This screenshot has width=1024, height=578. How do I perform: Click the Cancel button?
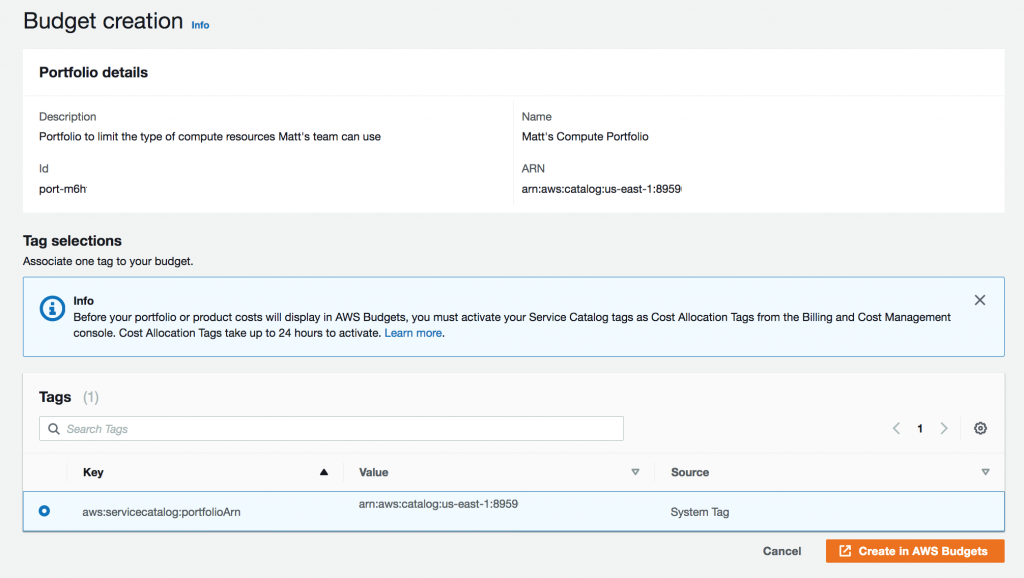782,551
